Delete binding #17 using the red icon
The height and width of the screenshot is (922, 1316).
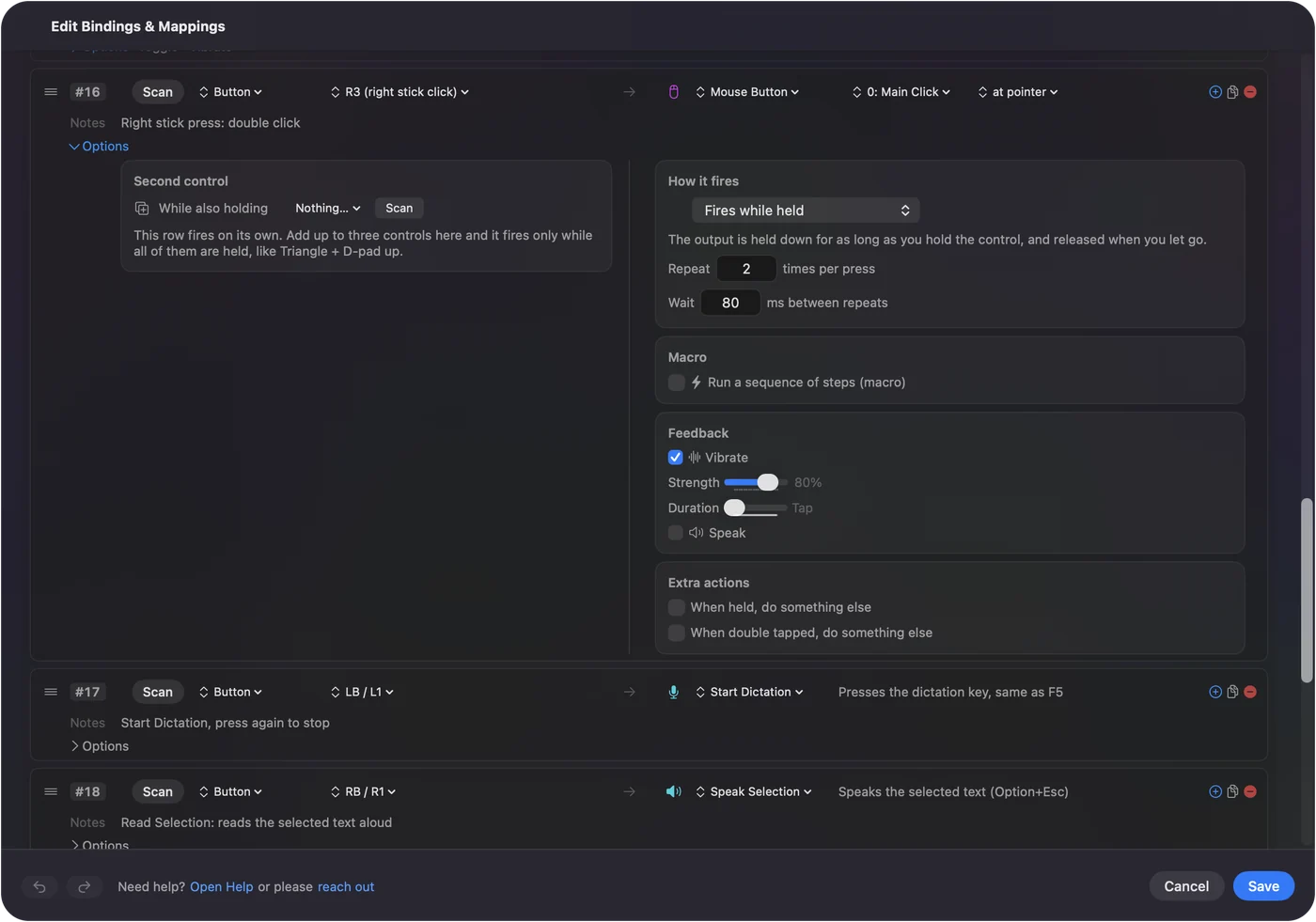[1250, 692]
